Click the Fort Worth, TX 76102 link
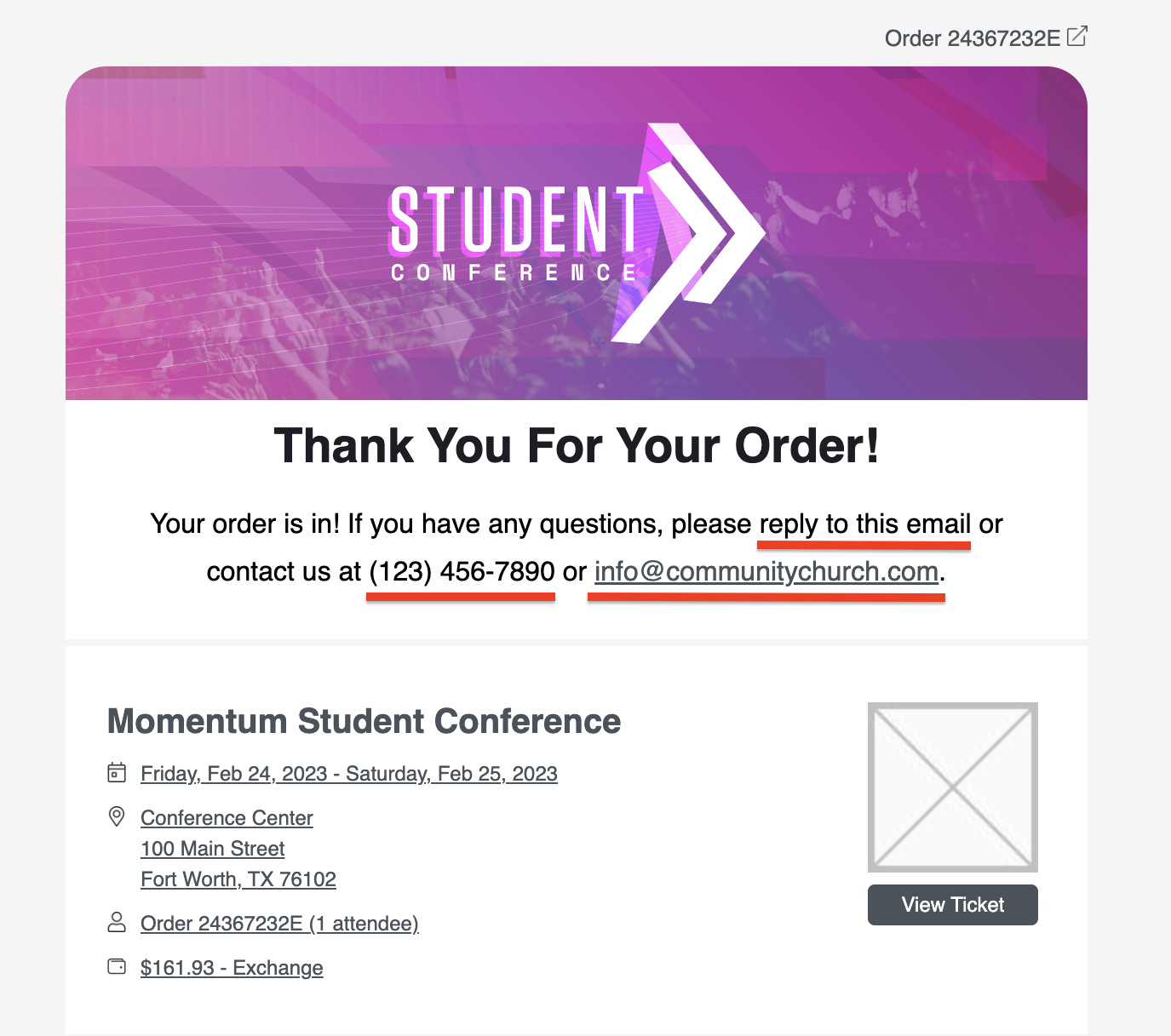 [x=238, y=879]
